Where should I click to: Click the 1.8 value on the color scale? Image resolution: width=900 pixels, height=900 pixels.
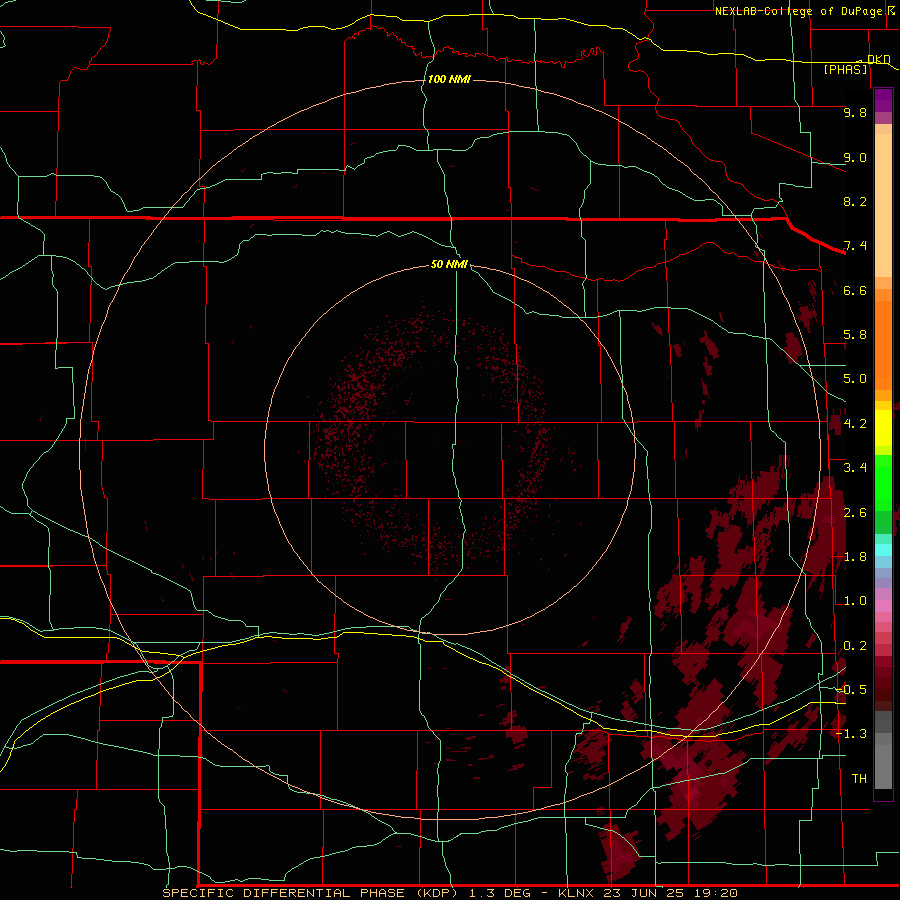pyautogui.click(x=855, y=557)
